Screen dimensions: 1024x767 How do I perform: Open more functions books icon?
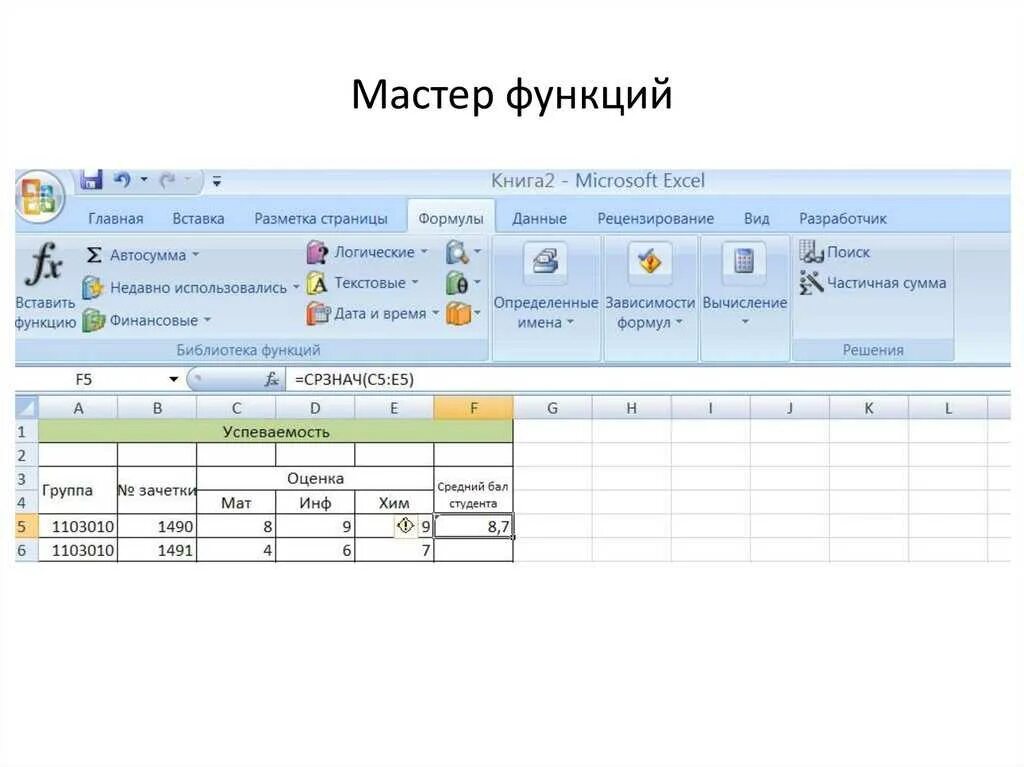[x=458, y=314]
